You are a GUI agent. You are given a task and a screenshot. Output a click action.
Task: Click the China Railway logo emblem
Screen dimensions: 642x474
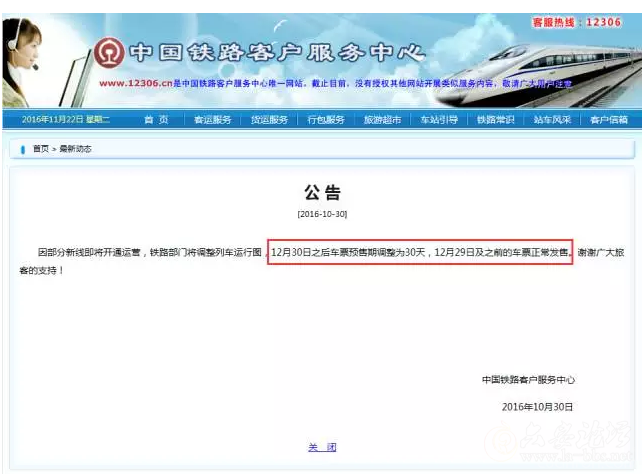111,52
